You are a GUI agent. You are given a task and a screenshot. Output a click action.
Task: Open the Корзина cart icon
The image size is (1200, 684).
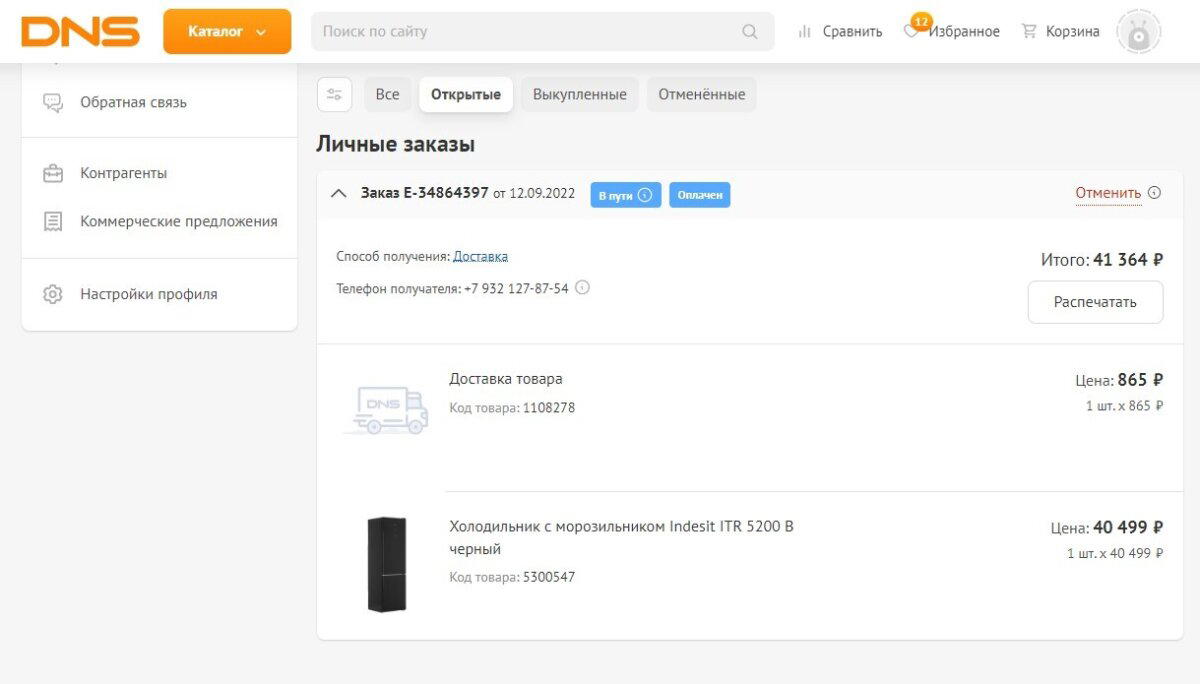[1029, 31]
